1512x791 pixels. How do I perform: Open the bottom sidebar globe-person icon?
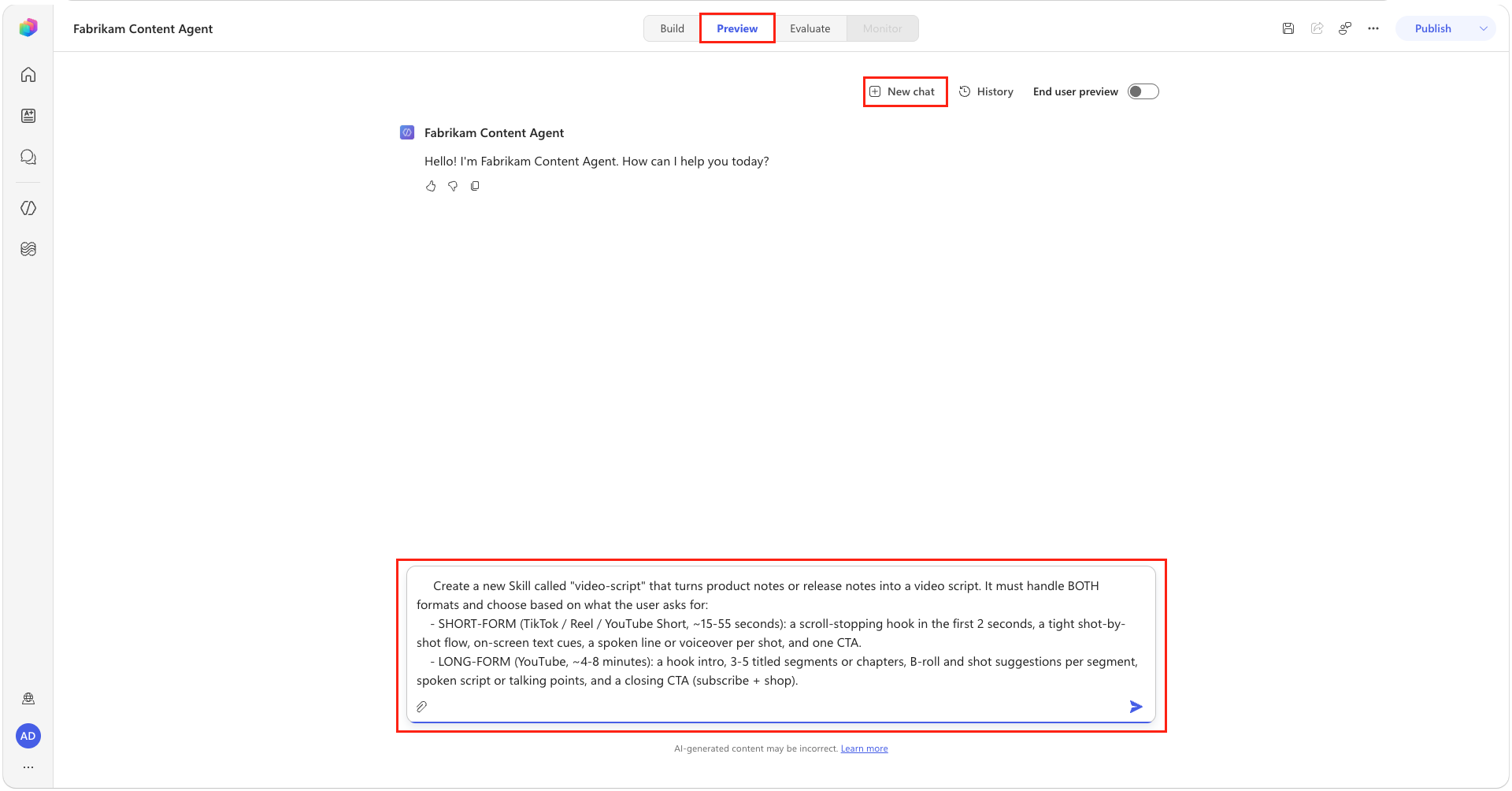[28, 699]
